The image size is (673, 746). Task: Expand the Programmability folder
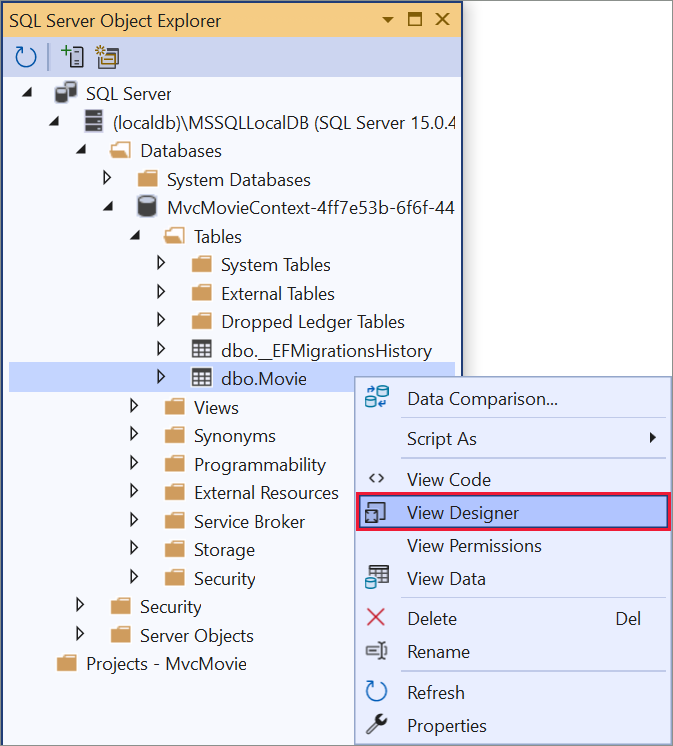(135, 464)
